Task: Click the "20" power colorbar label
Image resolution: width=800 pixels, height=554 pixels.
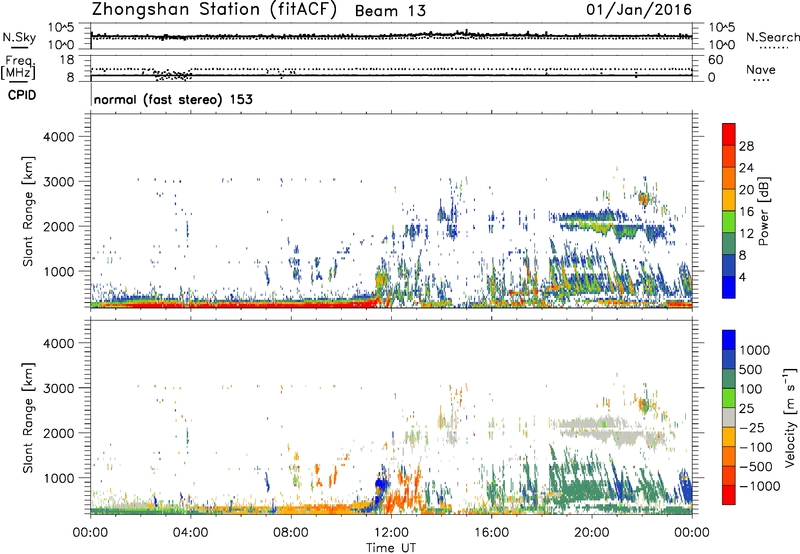Action: (746, 190)
